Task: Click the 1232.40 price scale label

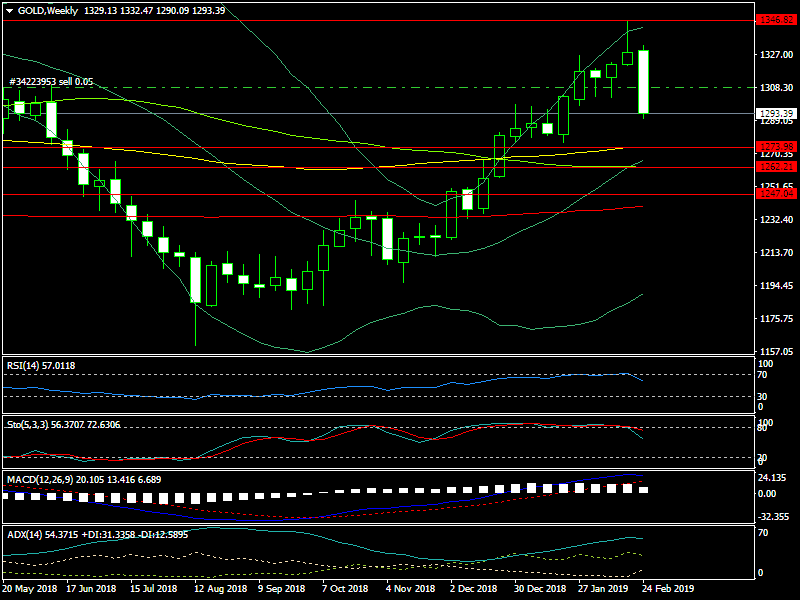Action: tap(777, 220)
